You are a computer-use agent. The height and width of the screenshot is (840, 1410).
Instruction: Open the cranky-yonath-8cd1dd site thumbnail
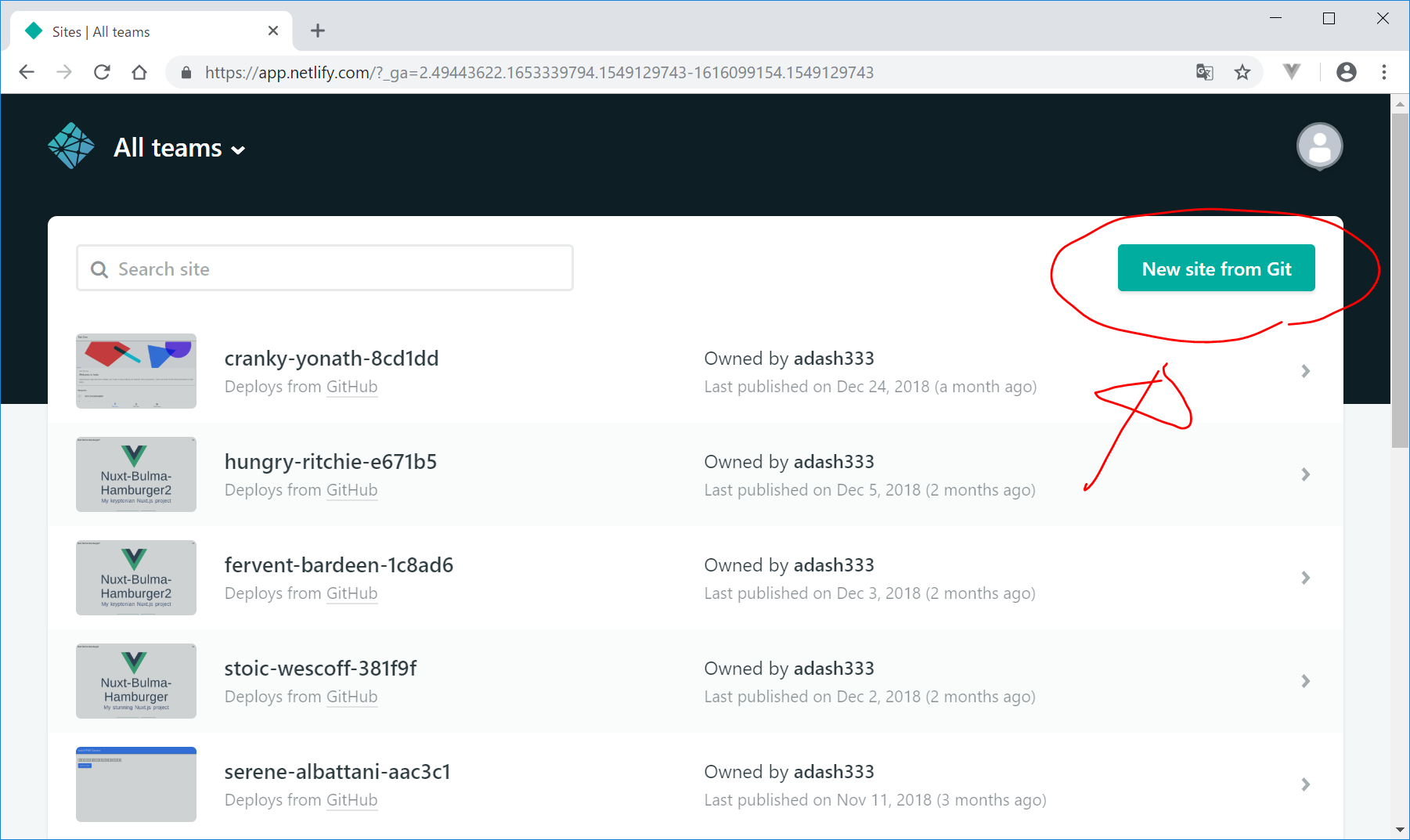(x=136, y=371)
